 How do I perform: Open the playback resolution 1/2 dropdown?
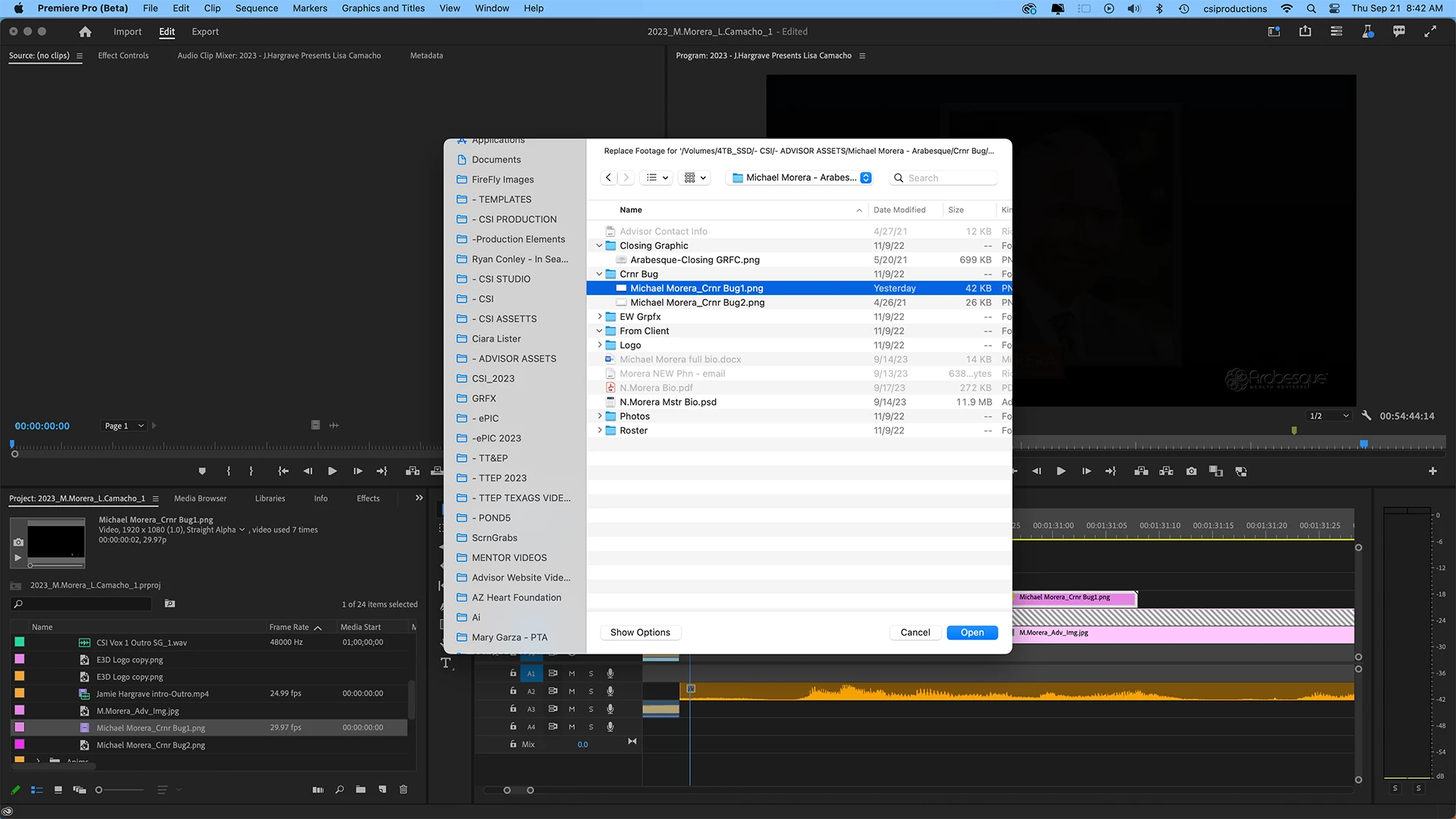1329,416
